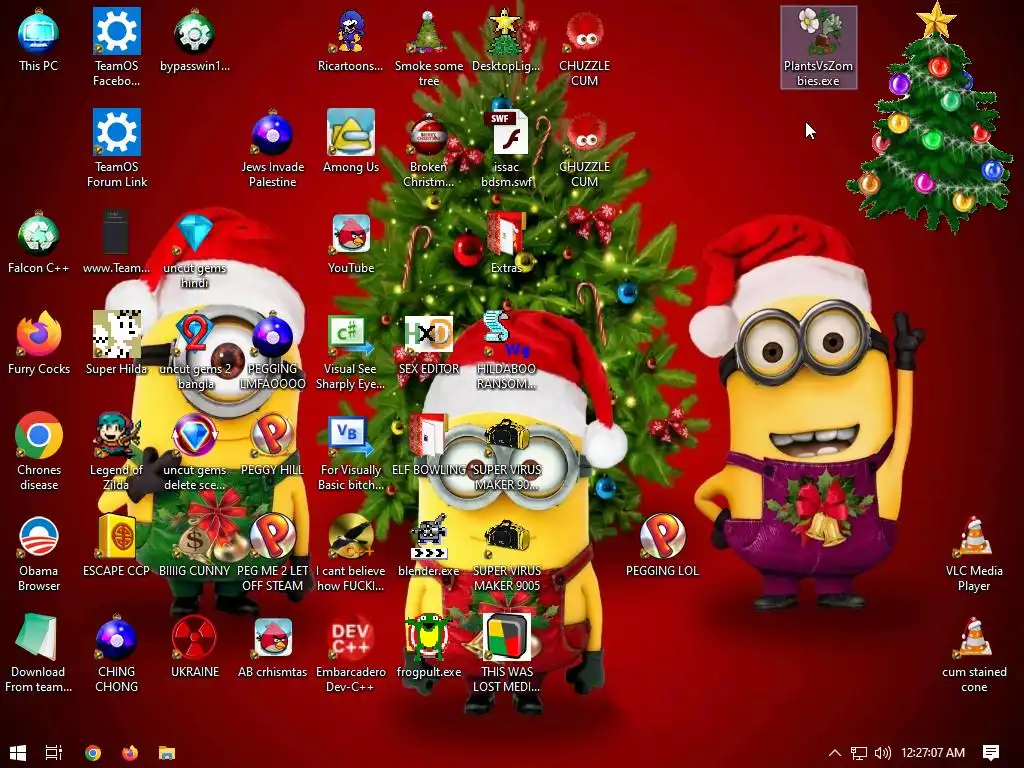
Task: Open the Windows Start menu
Action: click(18, 753)
